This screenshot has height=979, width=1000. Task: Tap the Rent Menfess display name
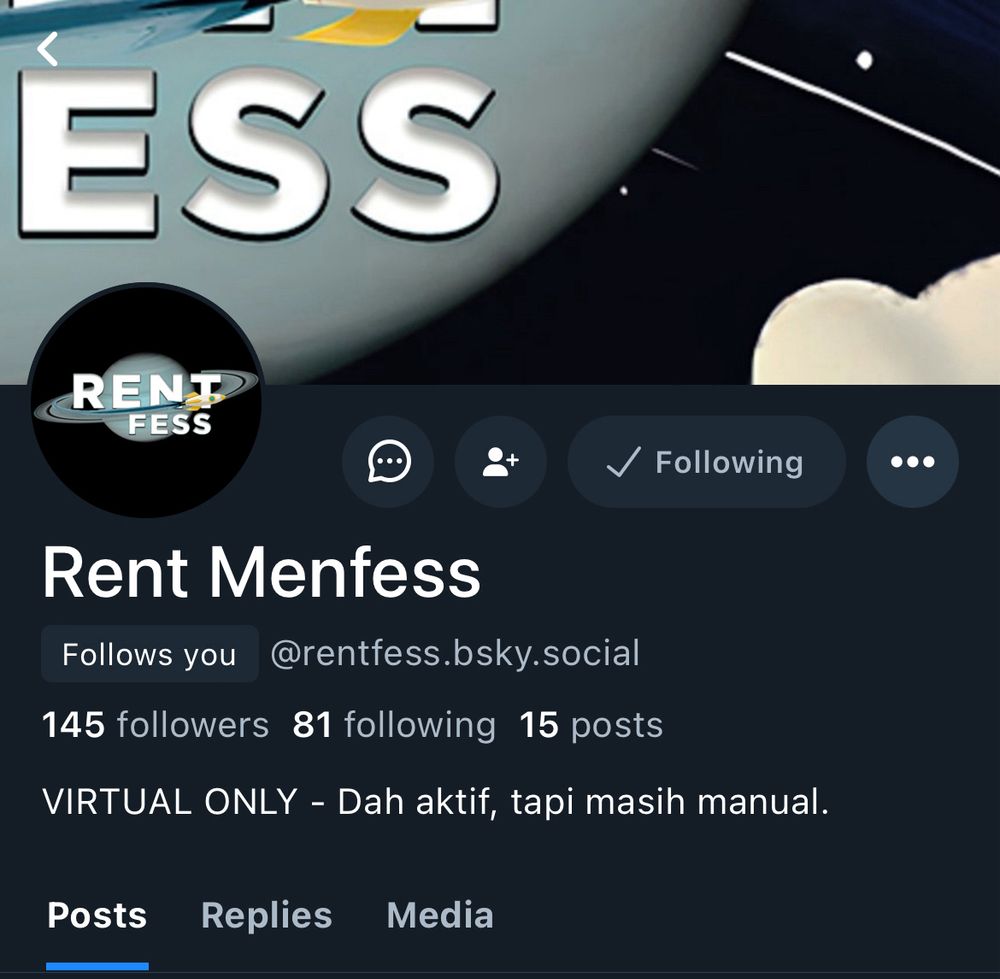click(261, 572)
